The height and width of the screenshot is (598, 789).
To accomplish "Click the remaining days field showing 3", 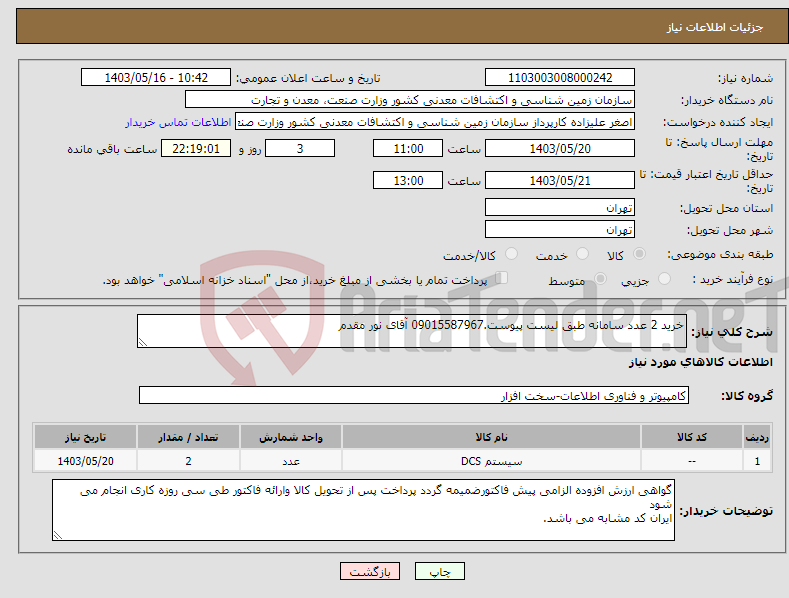I will [x=300, y=148].
